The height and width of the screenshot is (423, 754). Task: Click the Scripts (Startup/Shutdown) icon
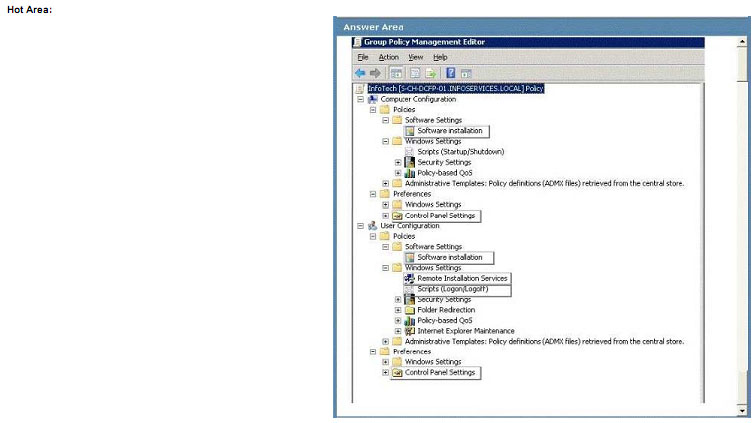click(410, 152)
